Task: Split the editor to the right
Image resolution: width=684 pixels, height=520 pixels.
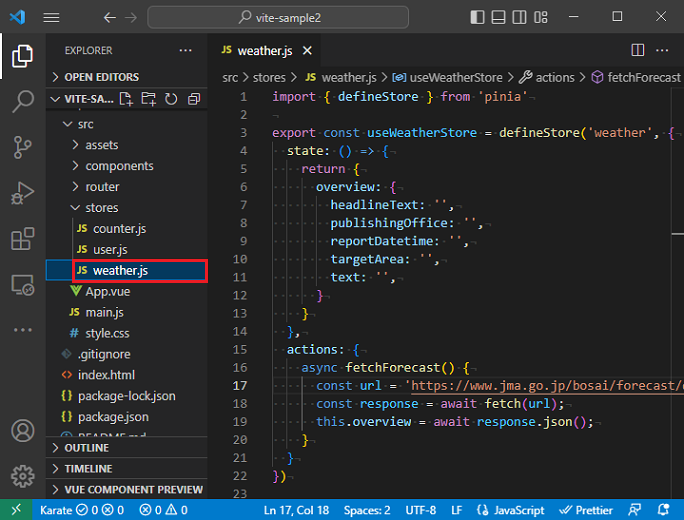Action: click(638, 50)
